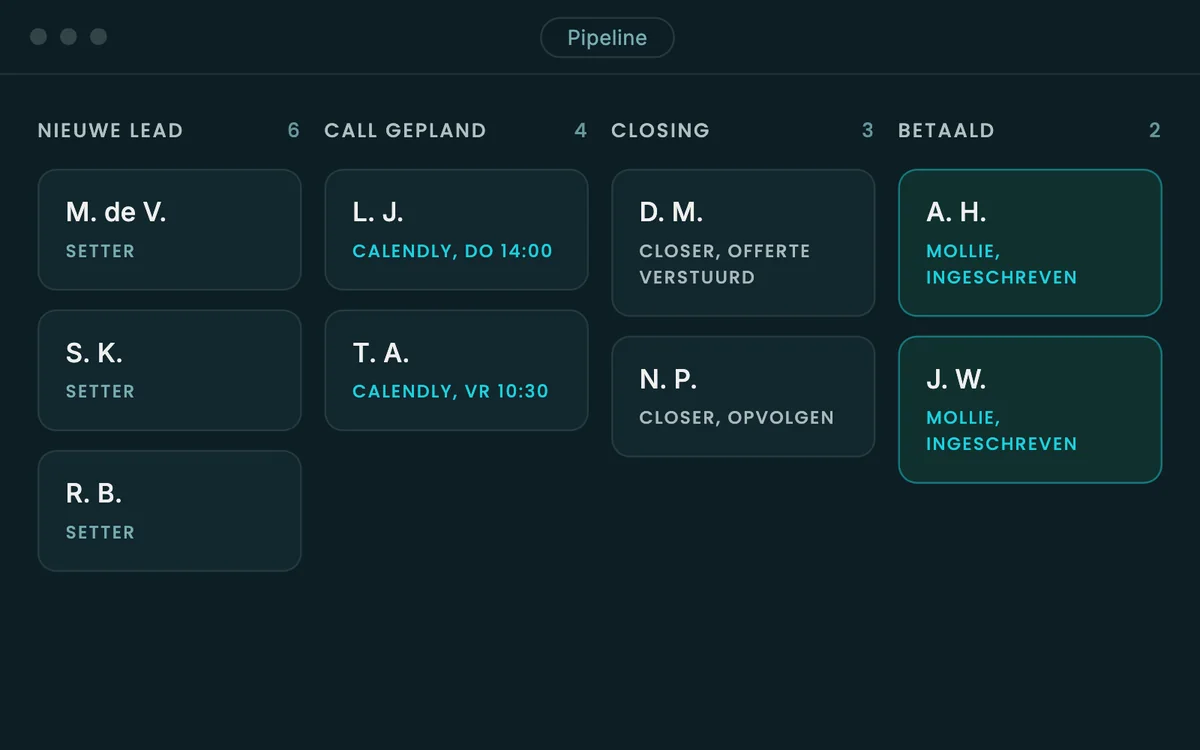Click 'CALENDLY, VR 10:30' text

[450, 391]
